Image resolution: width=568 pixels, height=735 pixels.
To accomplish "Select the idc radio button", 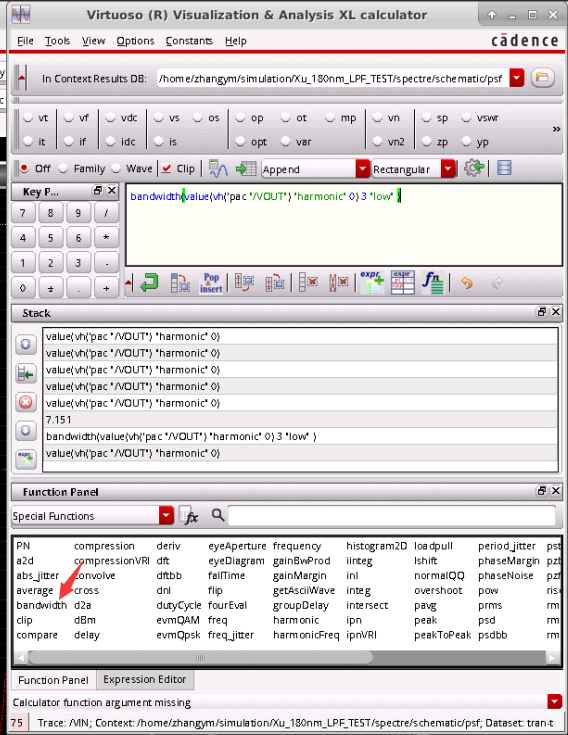I will (x=111, y=141).
